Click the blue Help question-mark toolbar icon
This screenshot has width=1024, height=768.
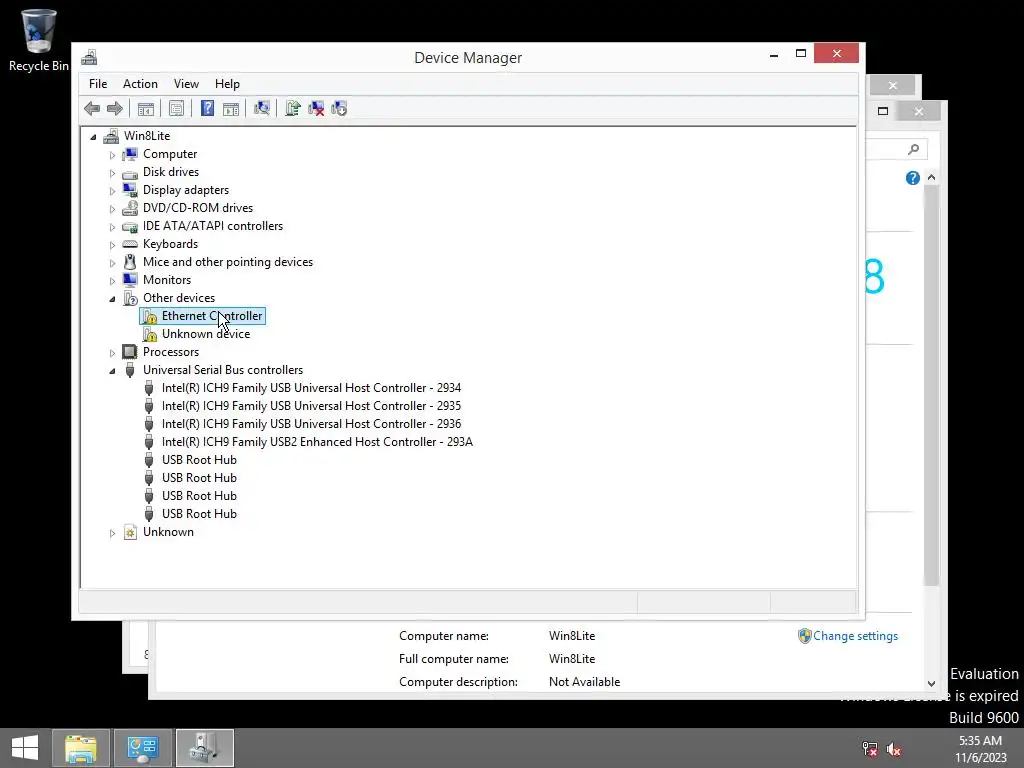pos(207,108)
